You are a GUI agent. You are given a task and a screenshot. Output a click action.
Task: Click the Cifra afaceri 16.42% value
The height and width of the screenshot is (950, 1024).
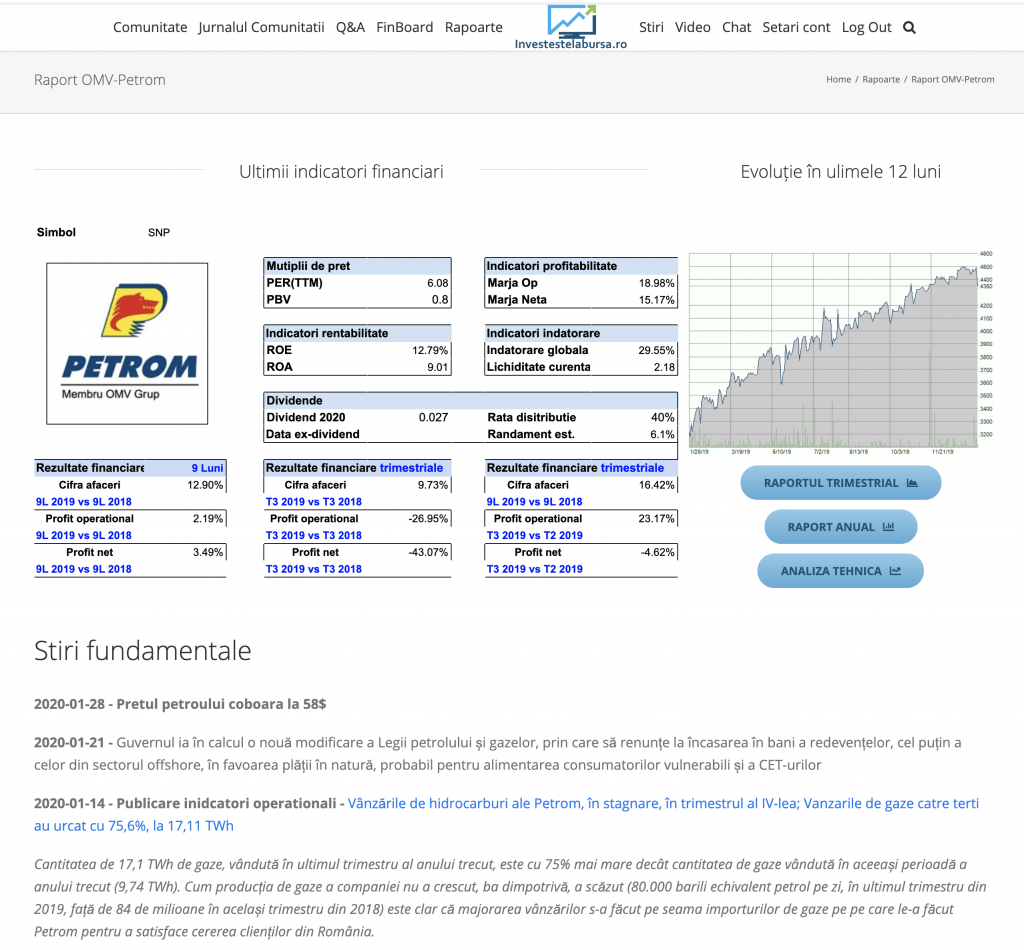click(x=656, y=485)
